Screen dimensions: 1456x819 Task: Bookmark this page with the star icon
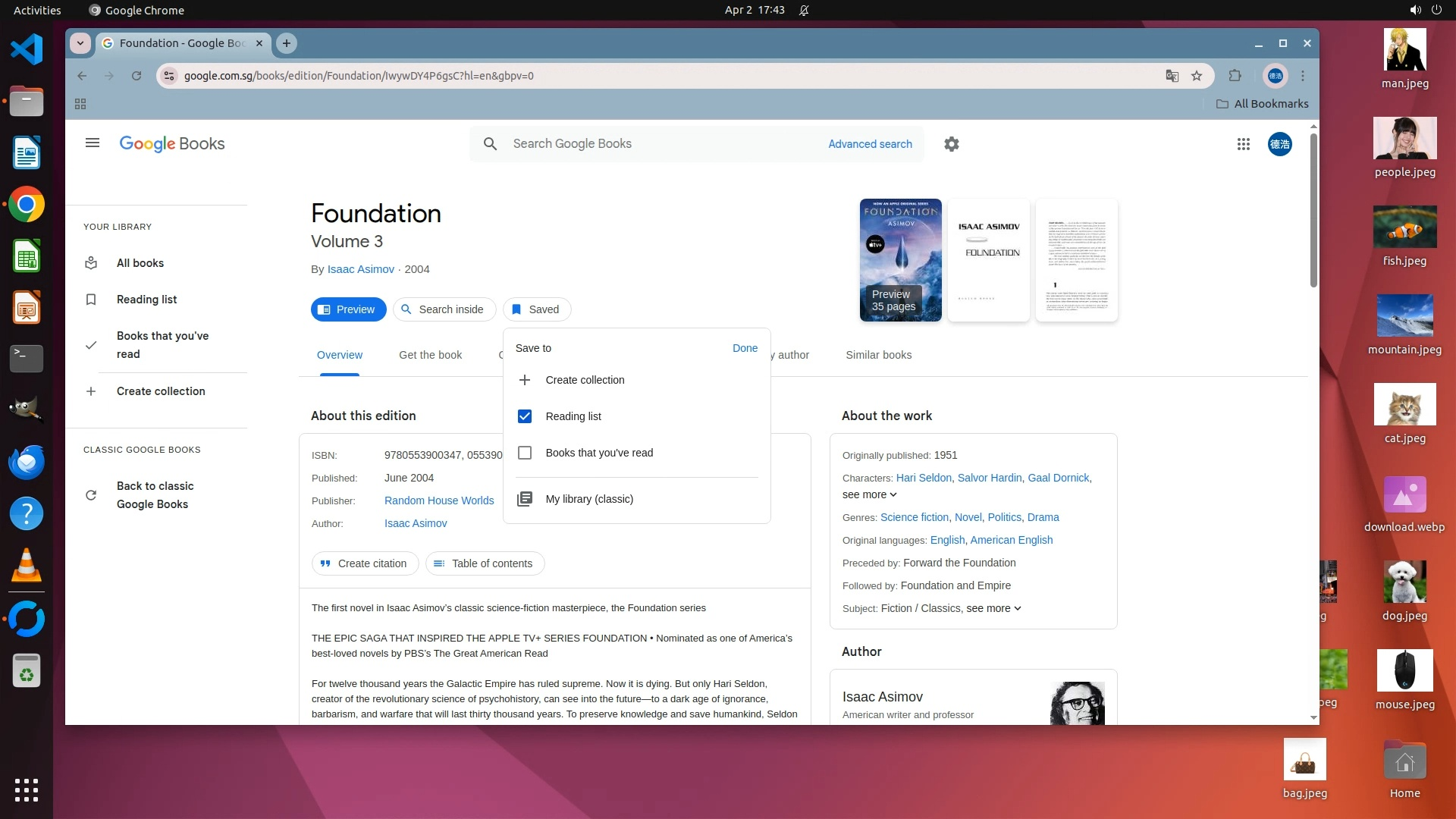tap(1197, 76)
